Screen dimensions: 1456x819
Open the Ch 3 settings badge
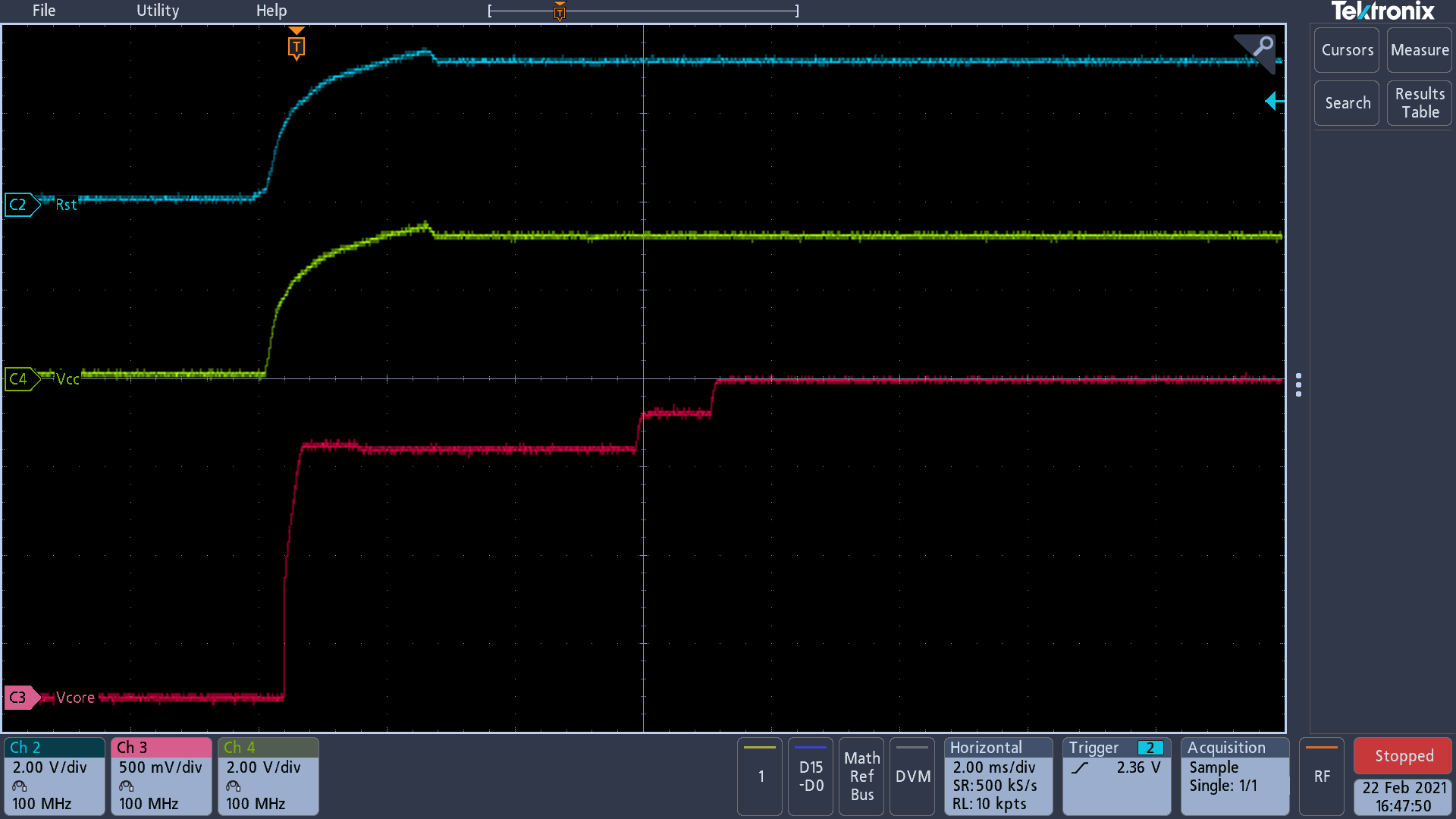tap(162, 777)
